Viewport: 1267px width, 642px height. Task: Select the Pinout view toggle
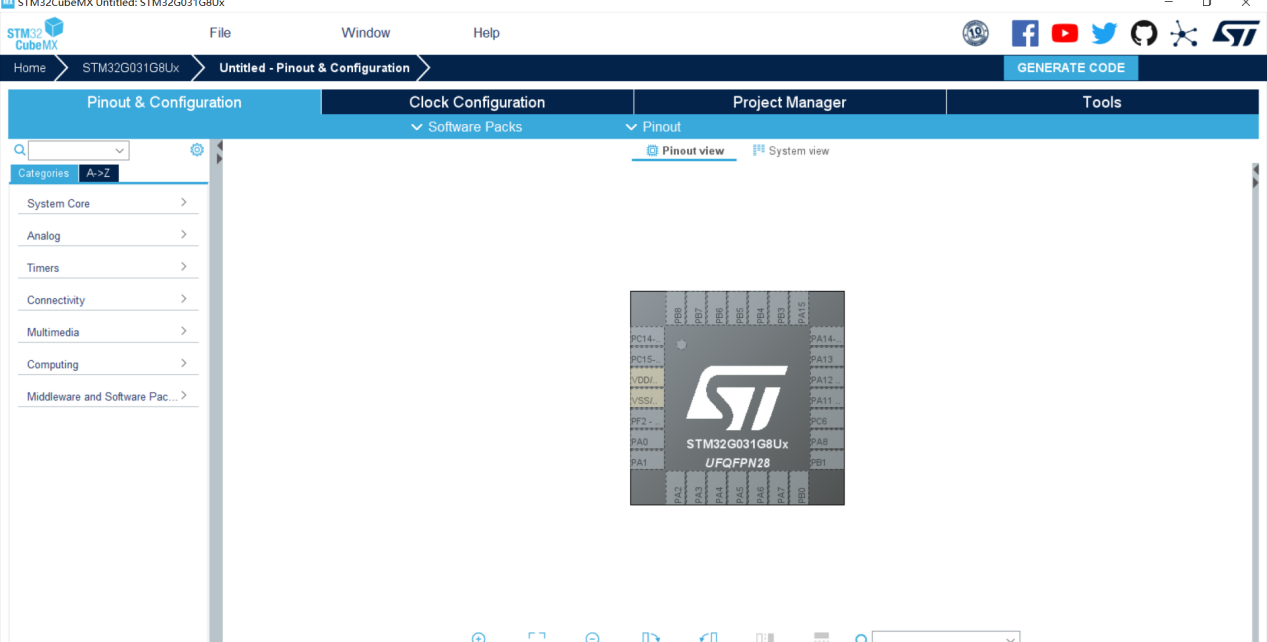[685, 151]
